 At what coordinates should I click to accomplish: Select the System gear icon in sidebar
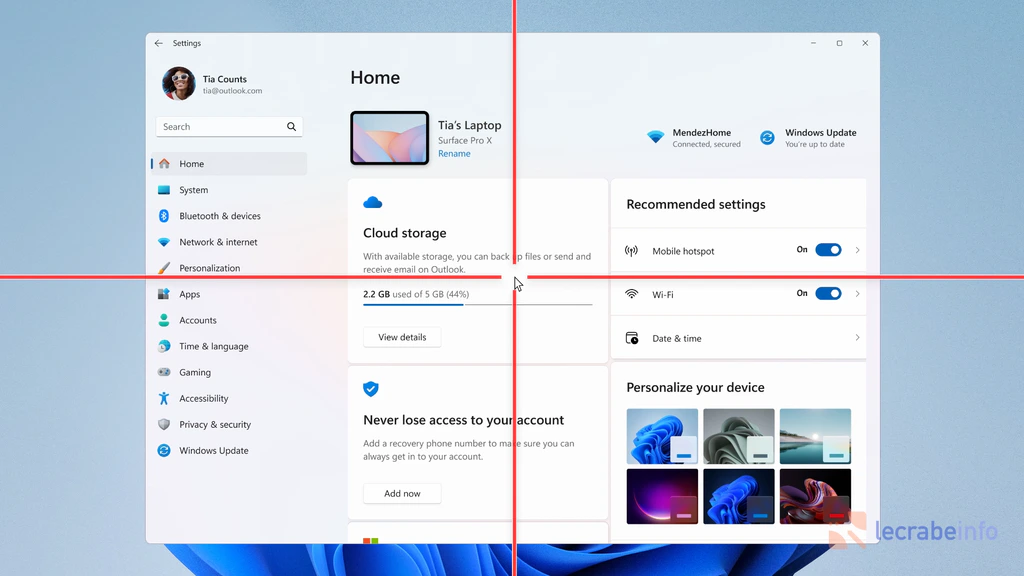165,190
